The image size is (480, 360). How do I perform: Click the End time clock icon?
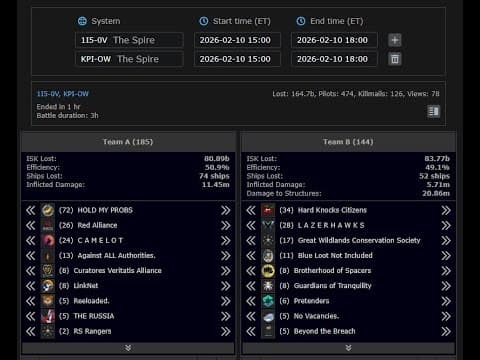[301, 21]
